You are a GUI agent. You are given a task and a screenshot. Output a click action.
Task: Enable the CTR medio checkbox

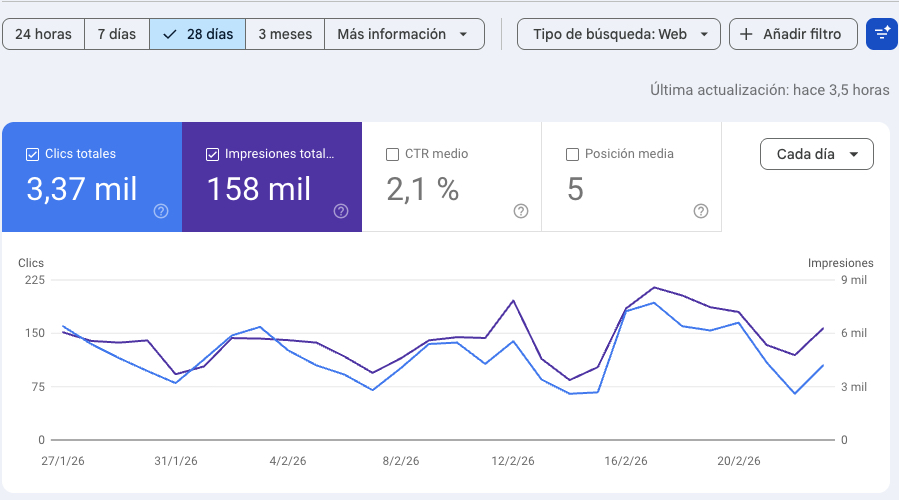(392, 154)
